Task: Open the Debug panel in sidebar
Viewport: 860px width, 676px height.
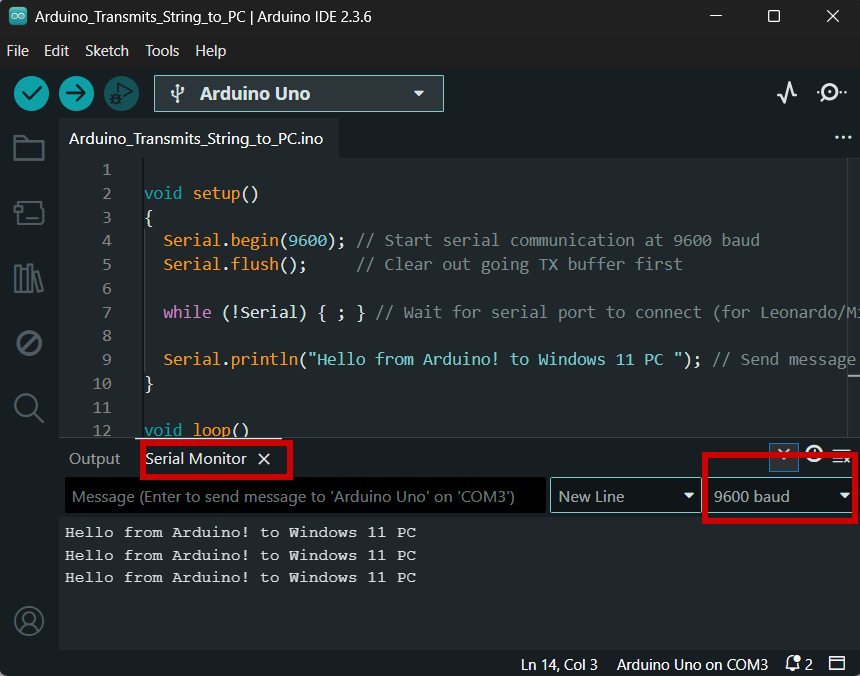Action: [29, 343]
